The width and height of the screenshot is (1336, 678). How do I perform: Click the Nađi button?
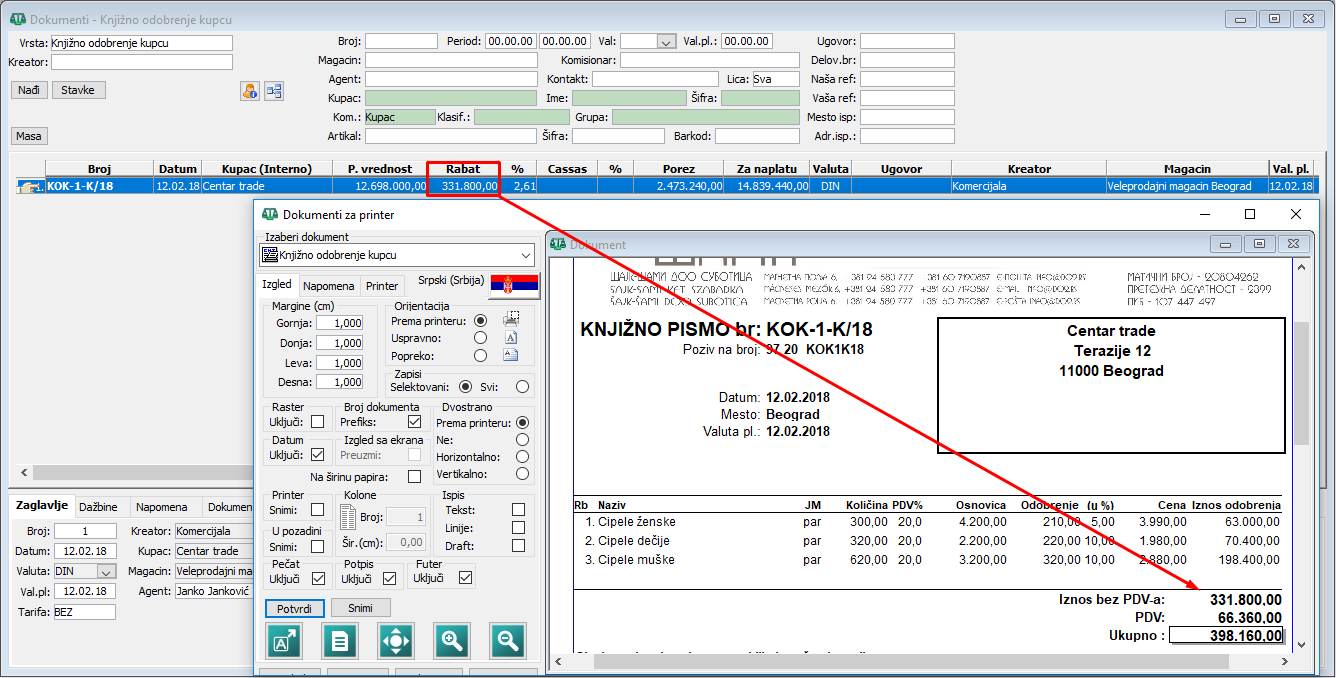tap(29, 90)
